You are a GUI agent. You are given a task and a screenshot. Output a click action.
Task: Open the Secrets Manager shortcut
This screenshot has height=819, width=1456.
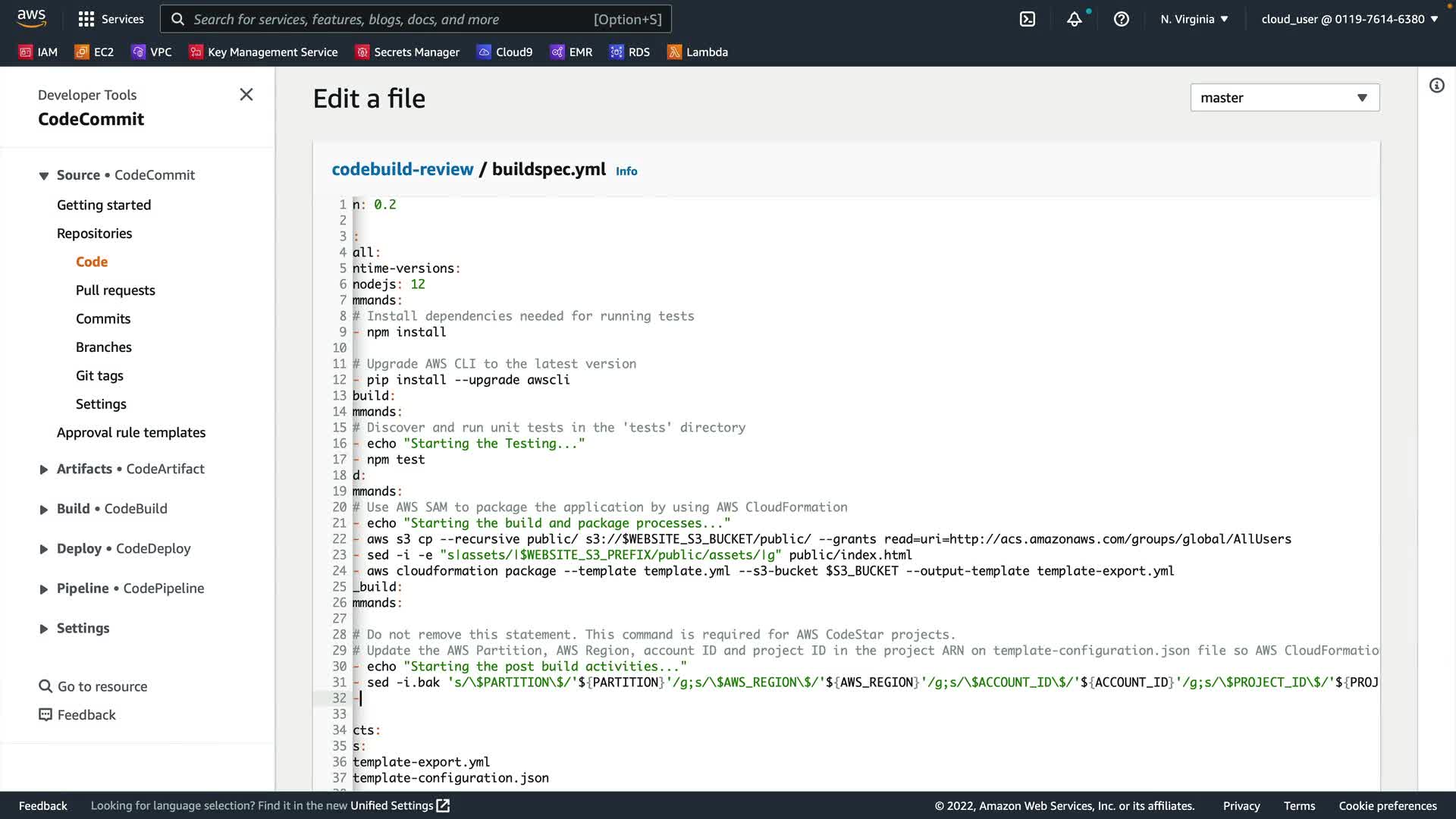point(408,52)
